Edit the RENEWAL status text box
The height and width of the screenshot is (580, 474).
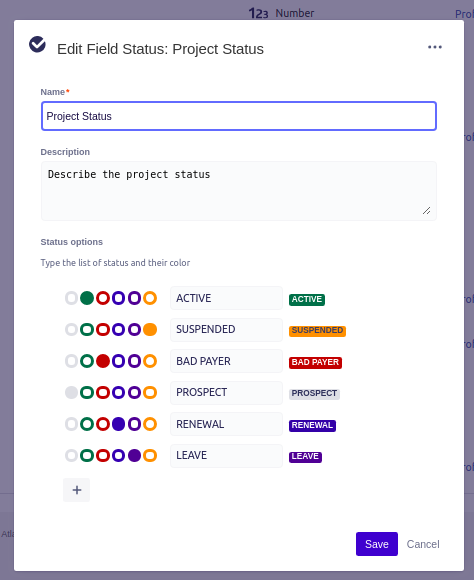[x=226, y=424]
